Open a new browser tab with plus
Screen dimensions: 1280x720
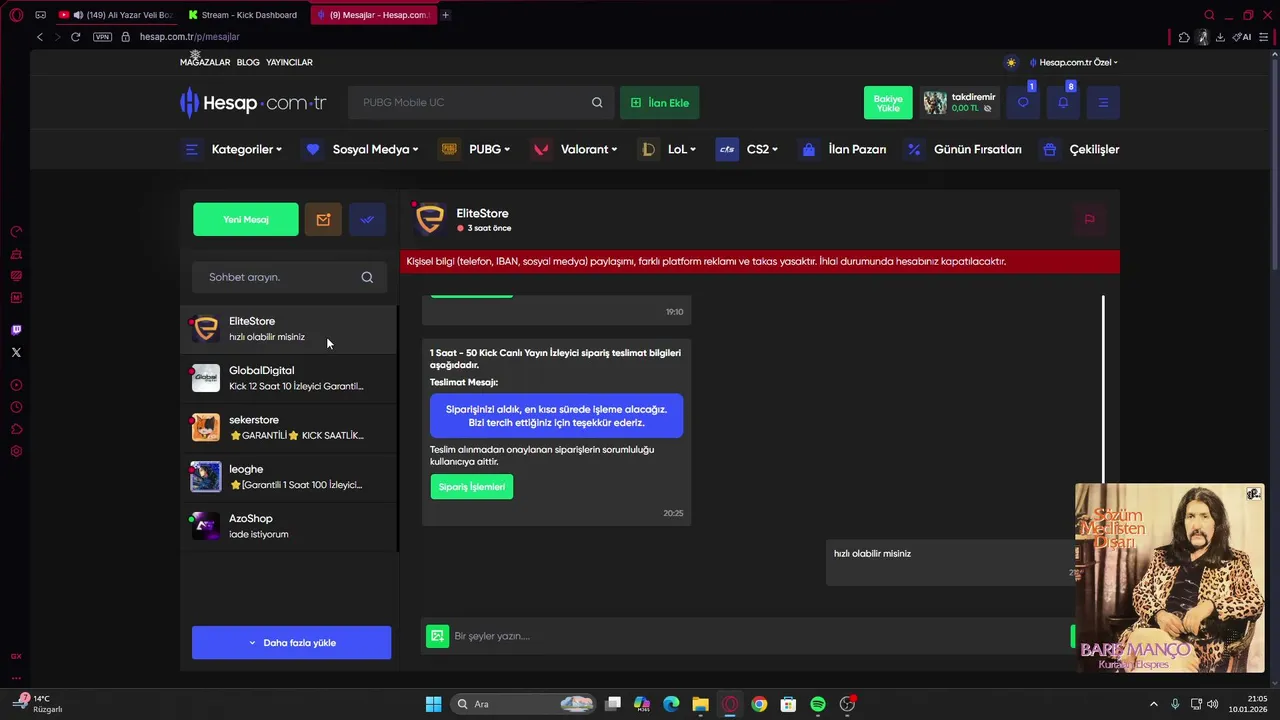[445, 15]
